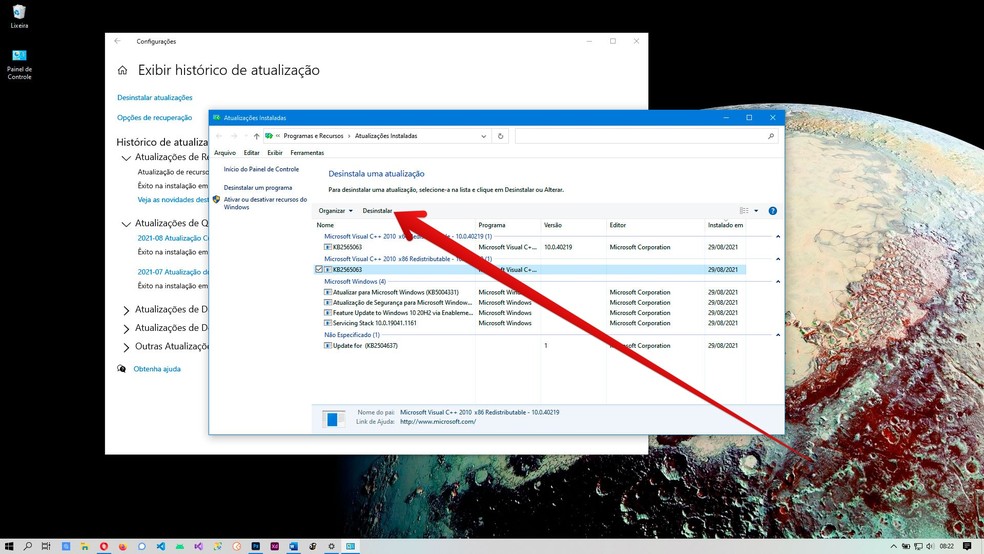Open Visual Studio from the taskbar
This screenshot has width=984, height=554.
tap(198, 546)
